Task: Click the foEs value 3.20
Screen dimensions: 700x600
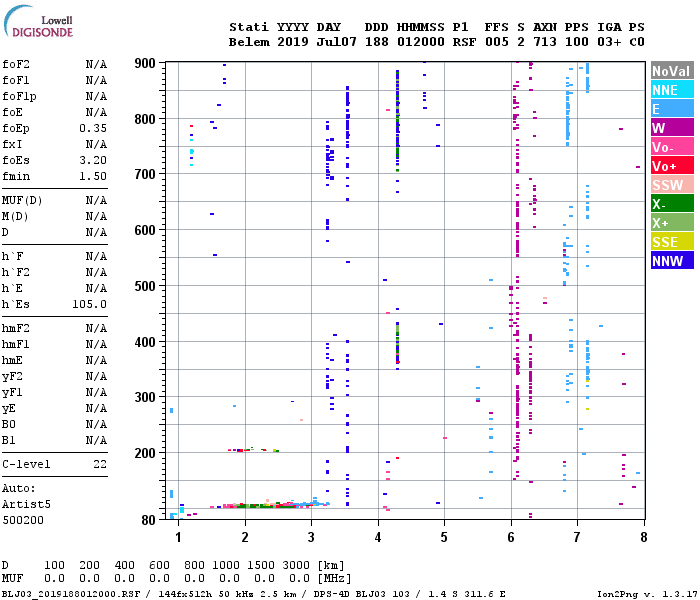Action: 93,160
